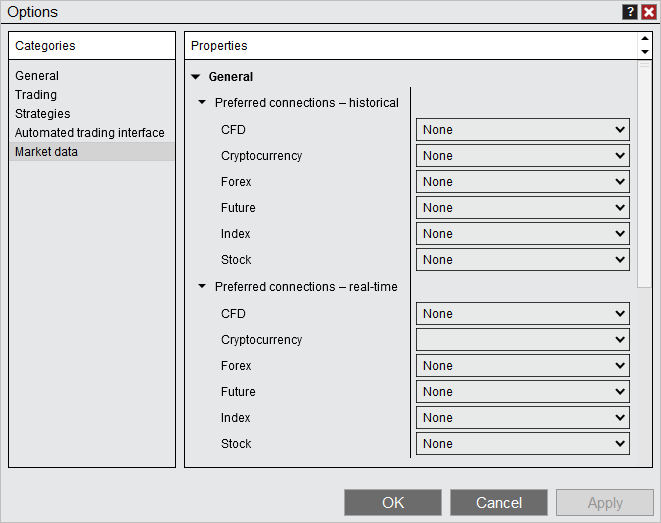661x523 pixels.
Task: Open the real-time Index connection dropdown
Action: click(522, 418)
